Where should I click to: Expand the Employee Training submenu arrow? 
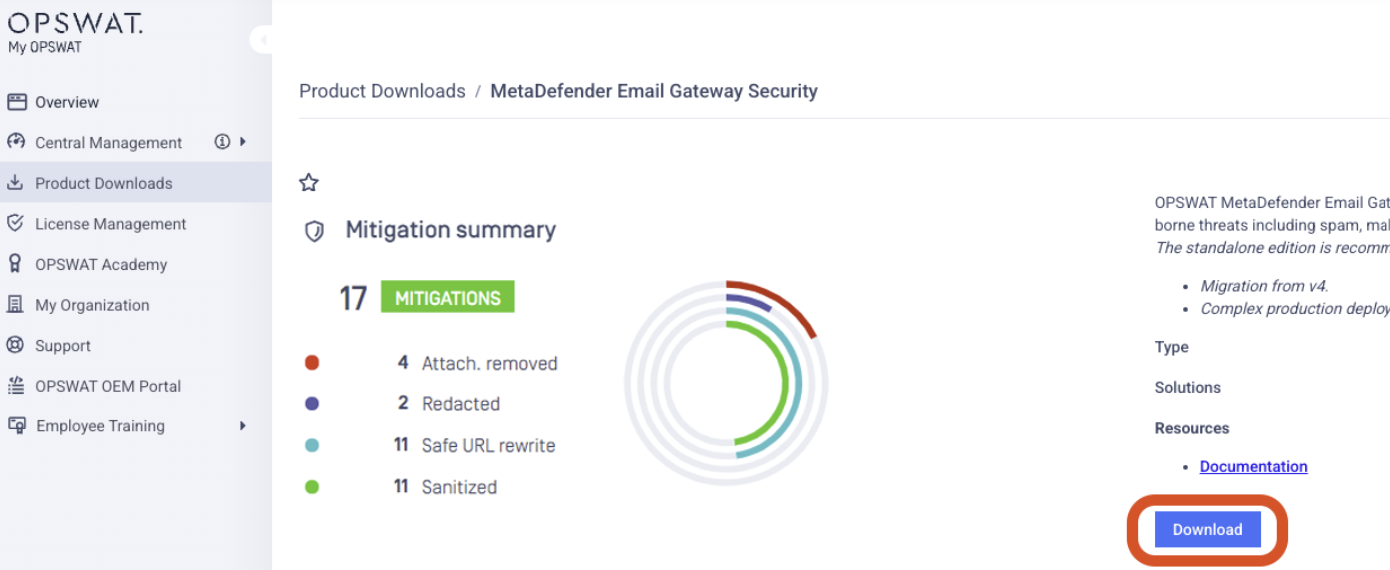coord(243,426)
